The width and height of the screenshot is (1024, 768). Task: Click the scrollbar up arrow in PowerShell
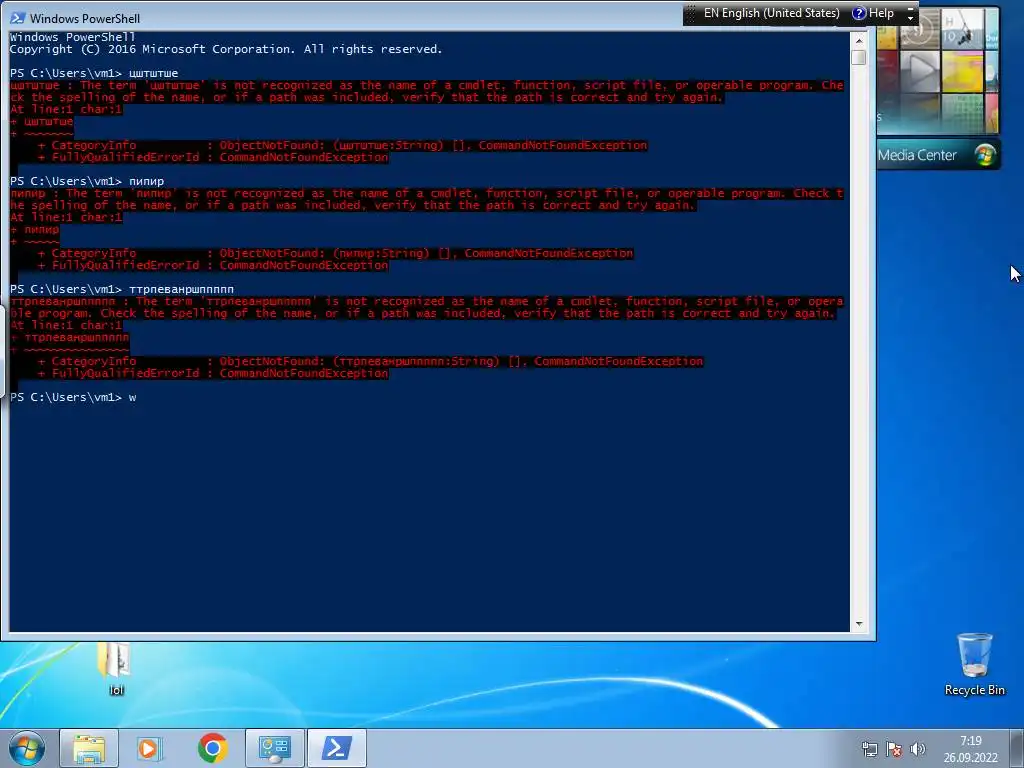coord(859,40)
